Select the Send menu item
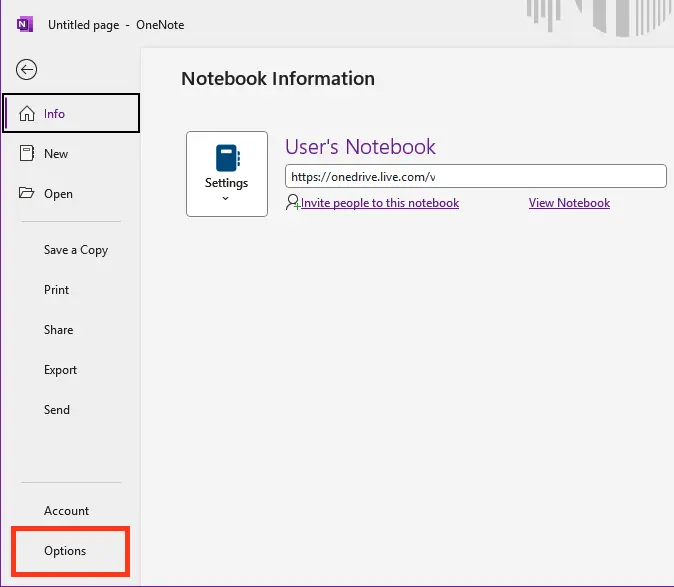This screenshot has height=587, width=674. 57,410
